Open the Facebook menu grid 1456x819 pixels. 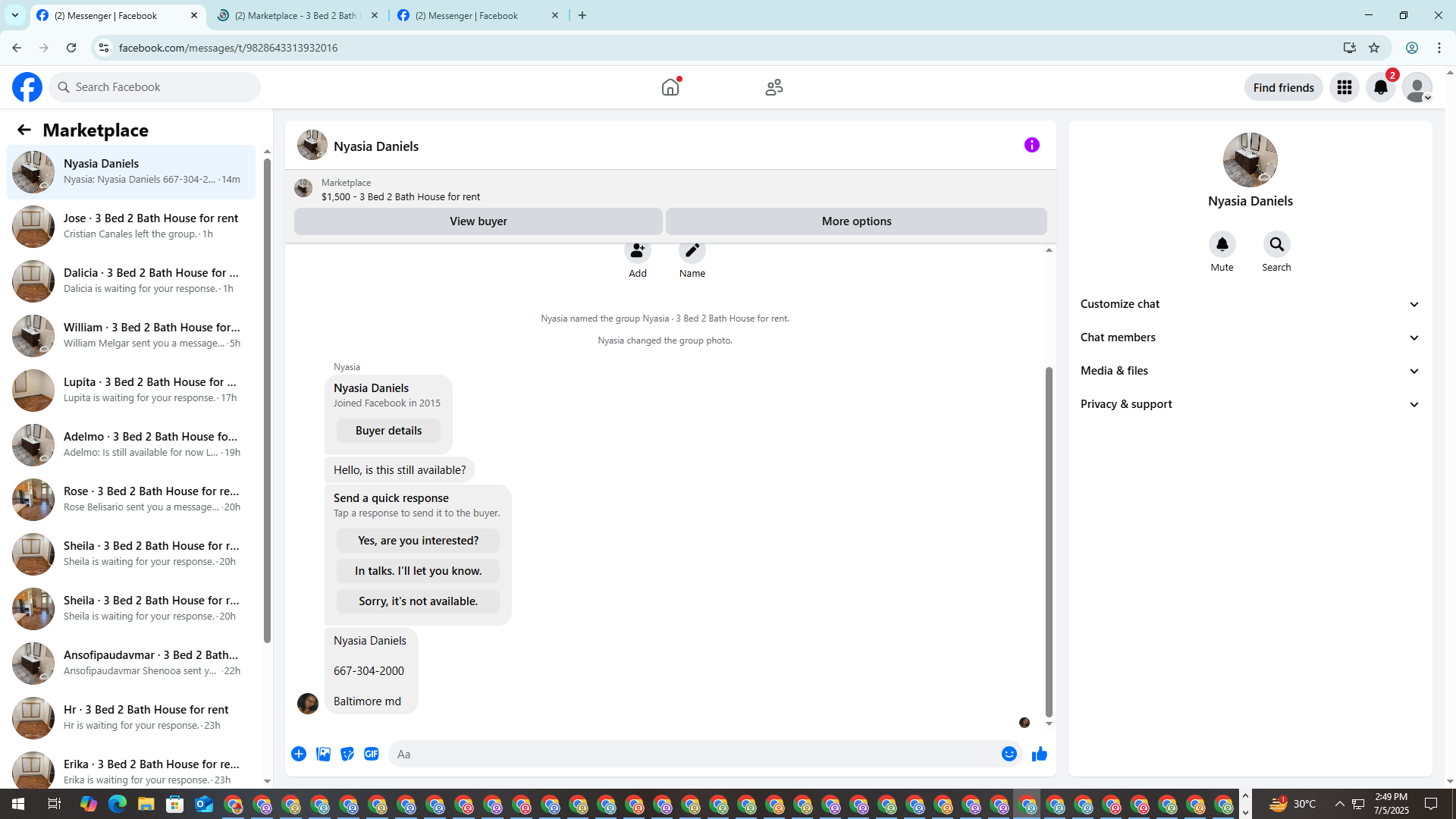tap(1344, 87)
